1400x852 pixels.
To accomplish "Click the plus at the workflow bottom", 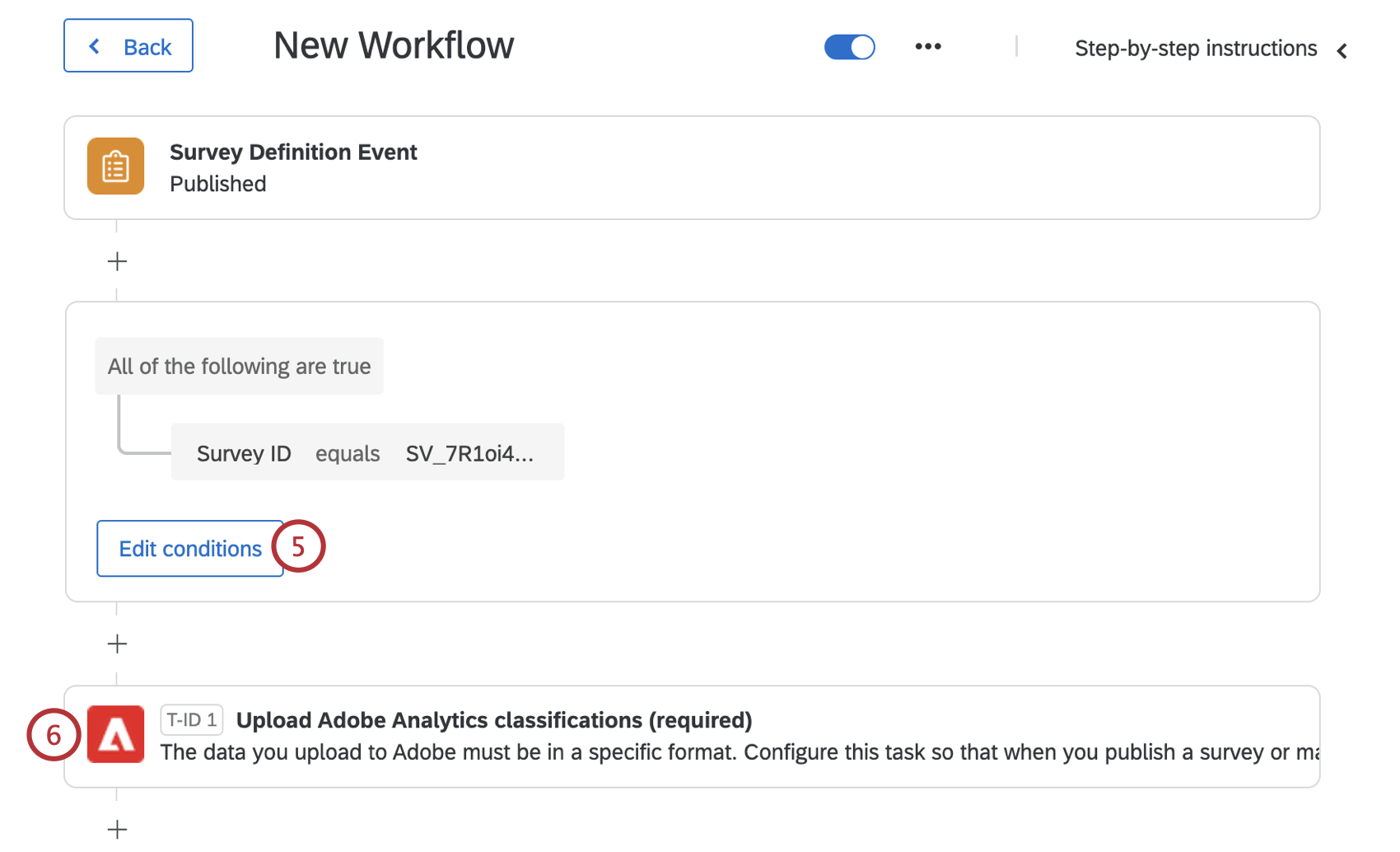I will click(x=117, y=829).
